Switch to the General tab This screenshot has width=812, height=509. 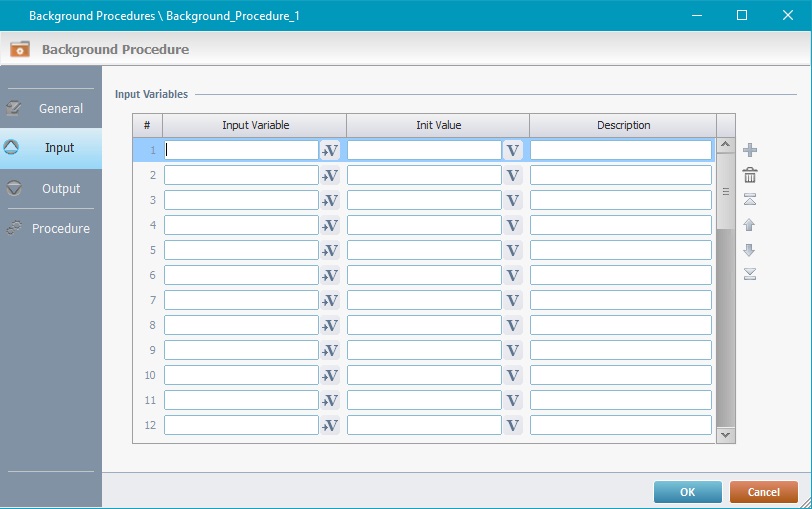(x=60, y=108)
